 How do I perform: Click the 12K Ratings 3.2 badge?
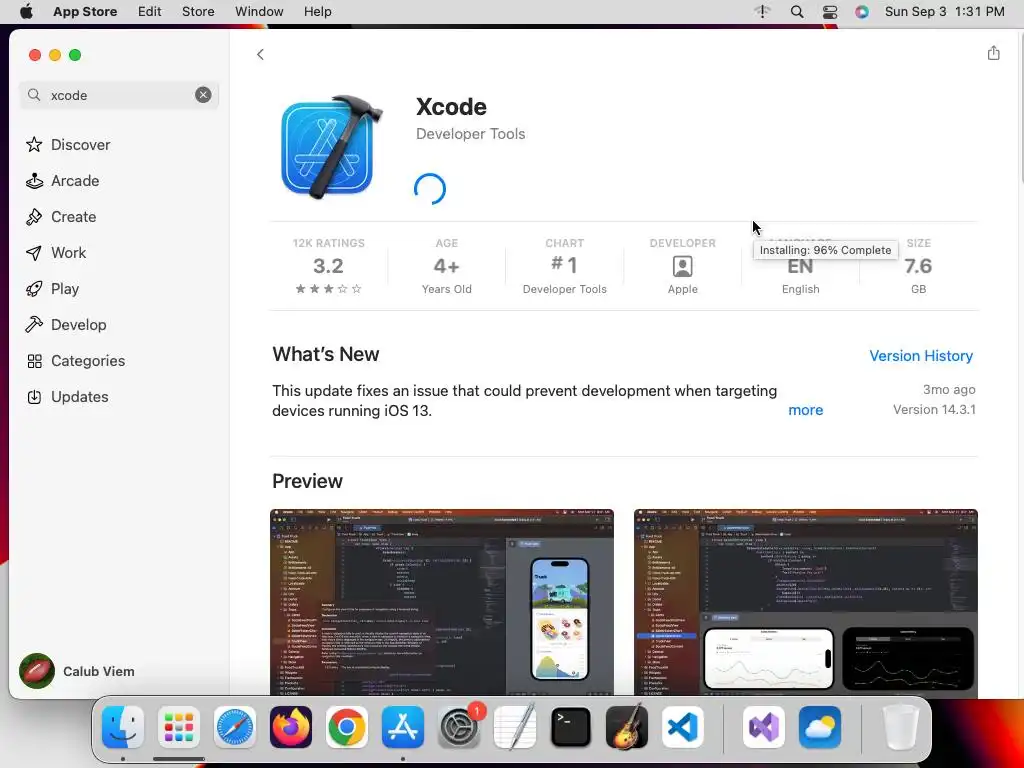click(328, 266)
